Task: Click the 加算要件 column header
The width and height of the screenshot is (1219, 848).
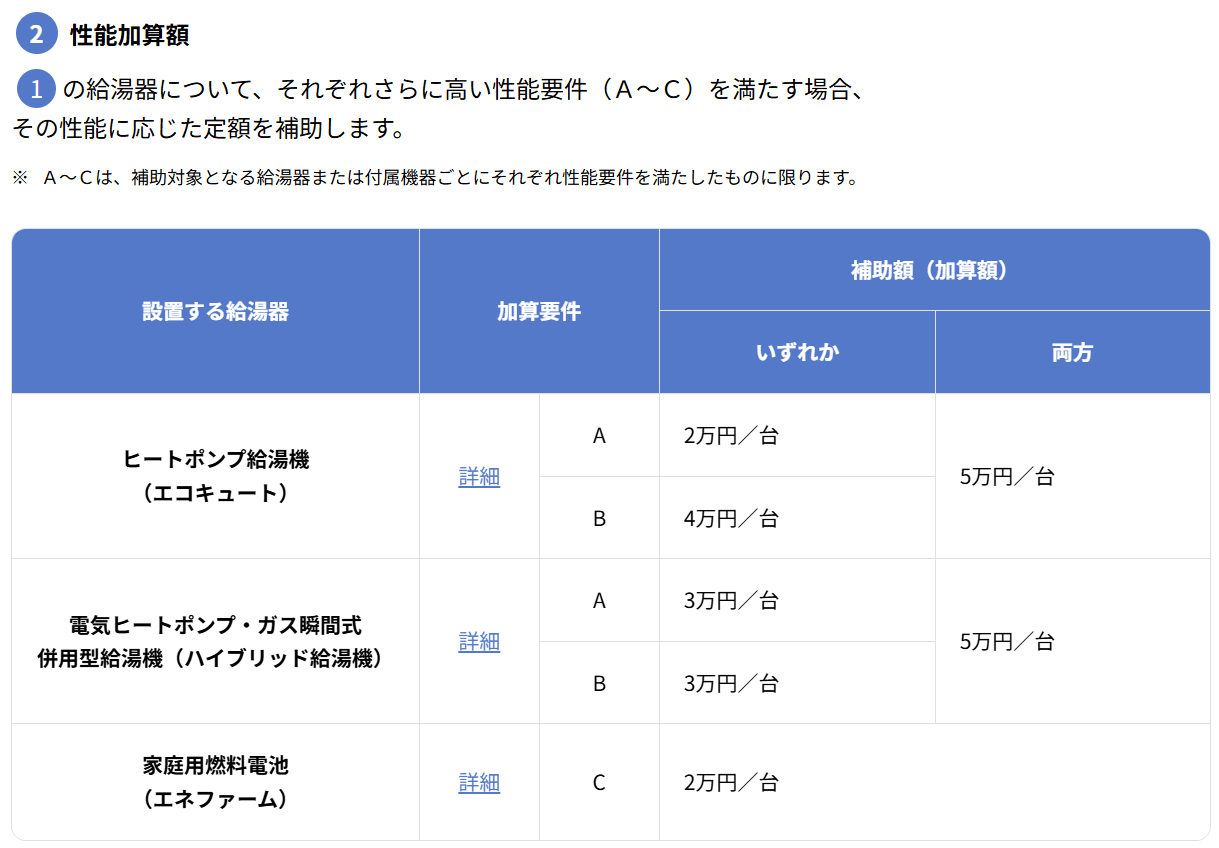Action: click(x=539, y=312)
